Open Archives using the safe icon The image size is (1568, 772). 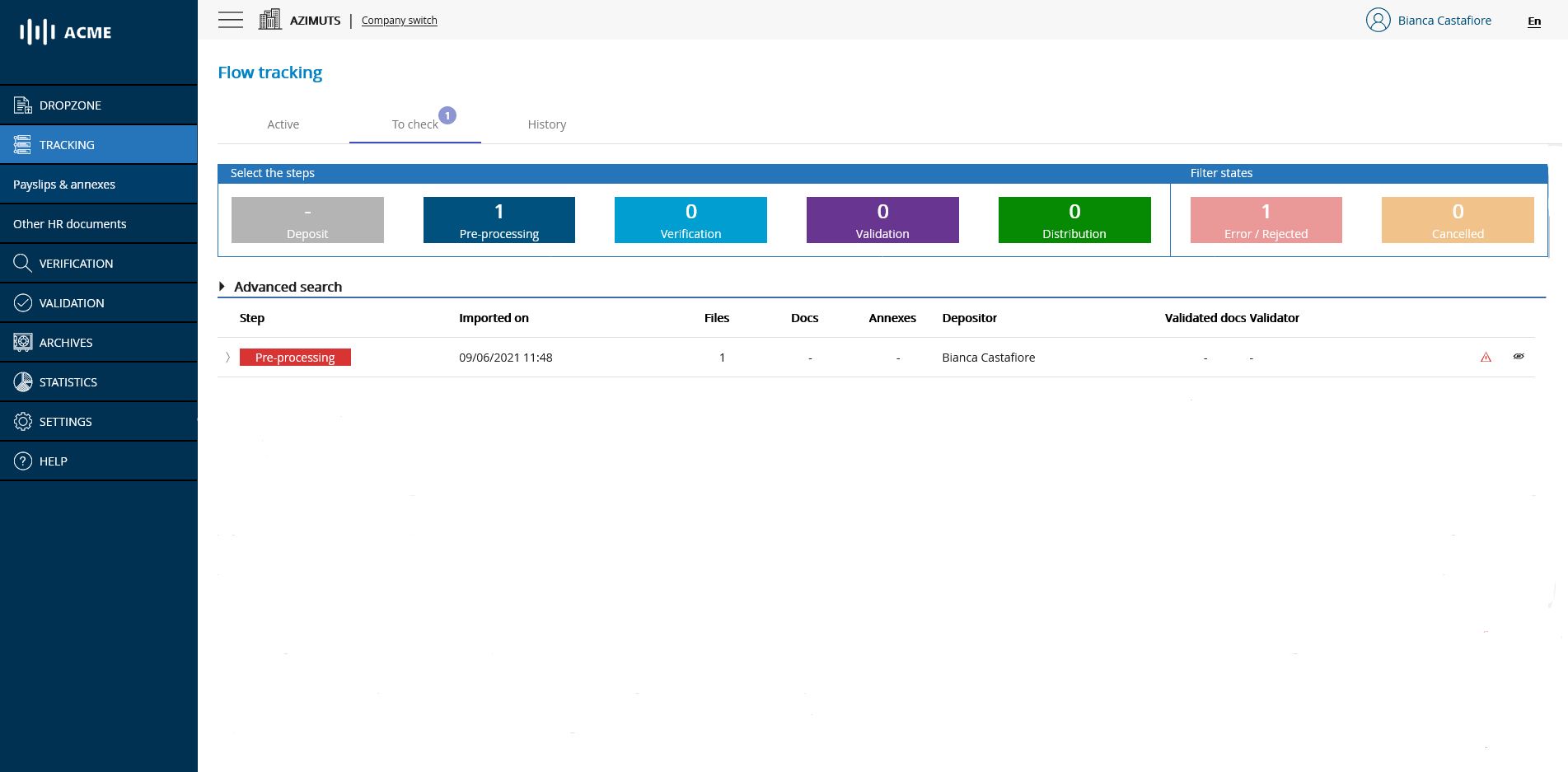[x=22, y=342]
